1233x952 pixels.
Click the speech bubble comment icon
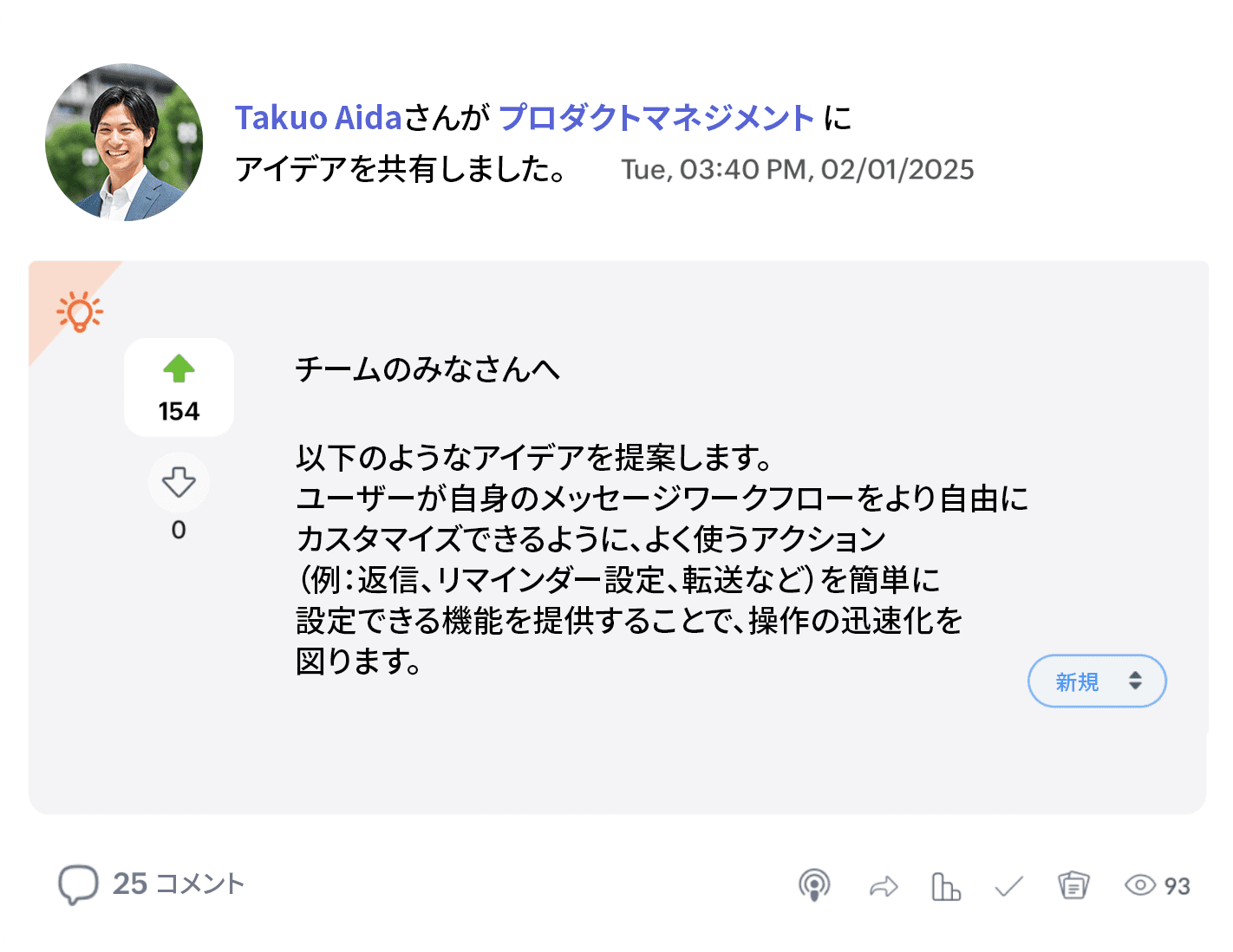tap(77, 884)
